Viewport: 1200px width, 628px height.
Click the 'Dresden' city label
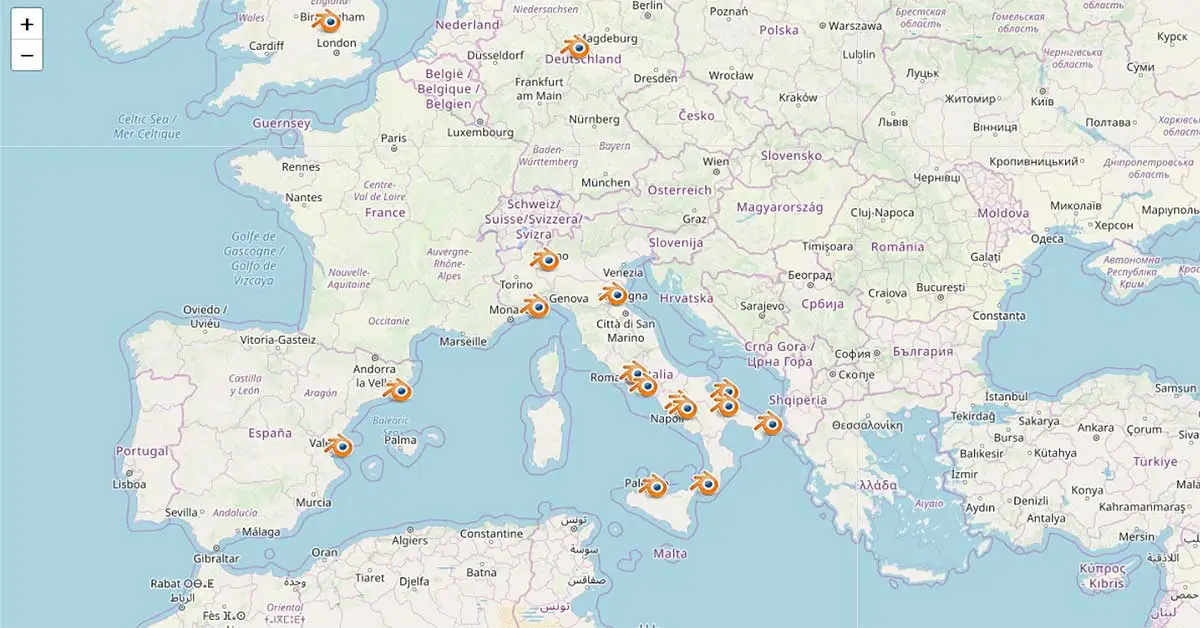click(x=655, y=77)
